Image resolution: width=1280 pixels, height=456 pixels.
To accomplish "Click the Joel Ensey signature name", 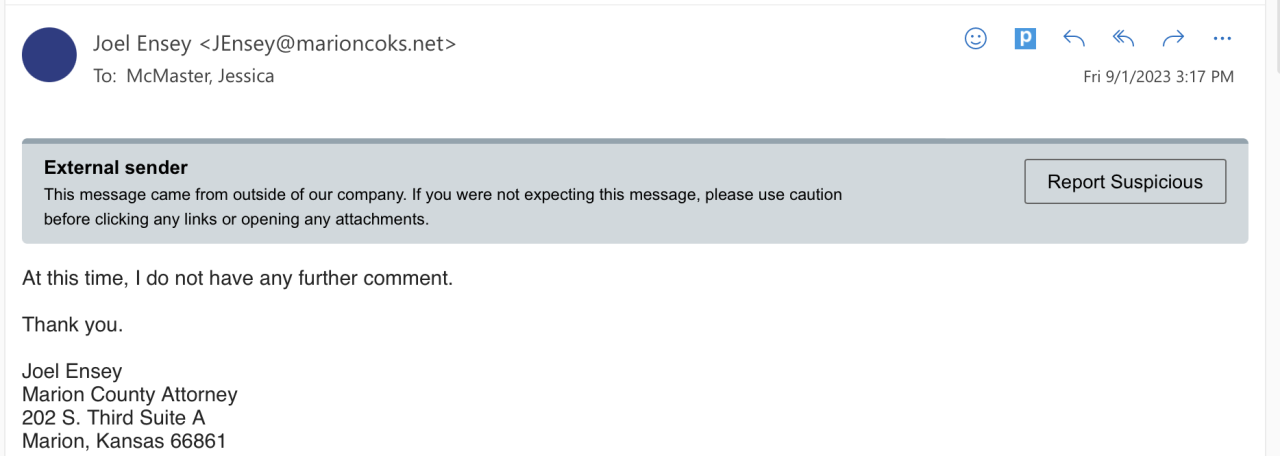I will coord(72,371).
